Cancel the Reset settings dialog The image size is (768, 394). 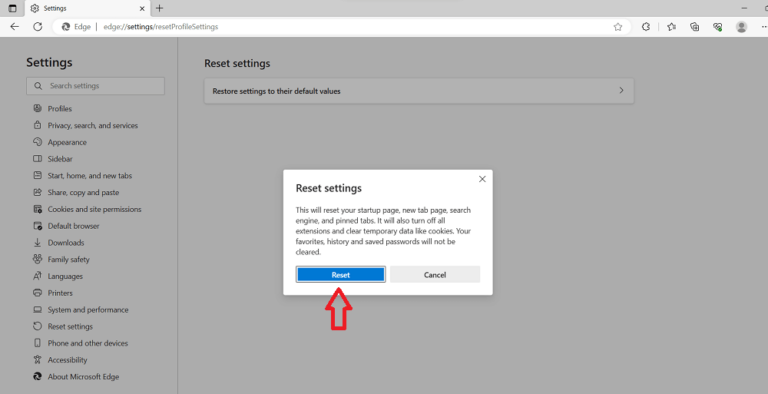[435, 274]
